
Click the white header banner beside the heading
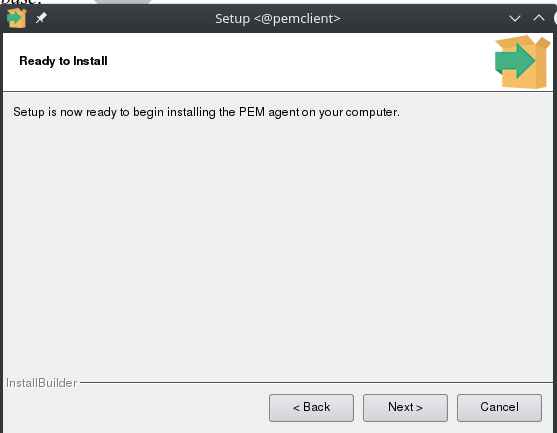[x=298, y=62]
